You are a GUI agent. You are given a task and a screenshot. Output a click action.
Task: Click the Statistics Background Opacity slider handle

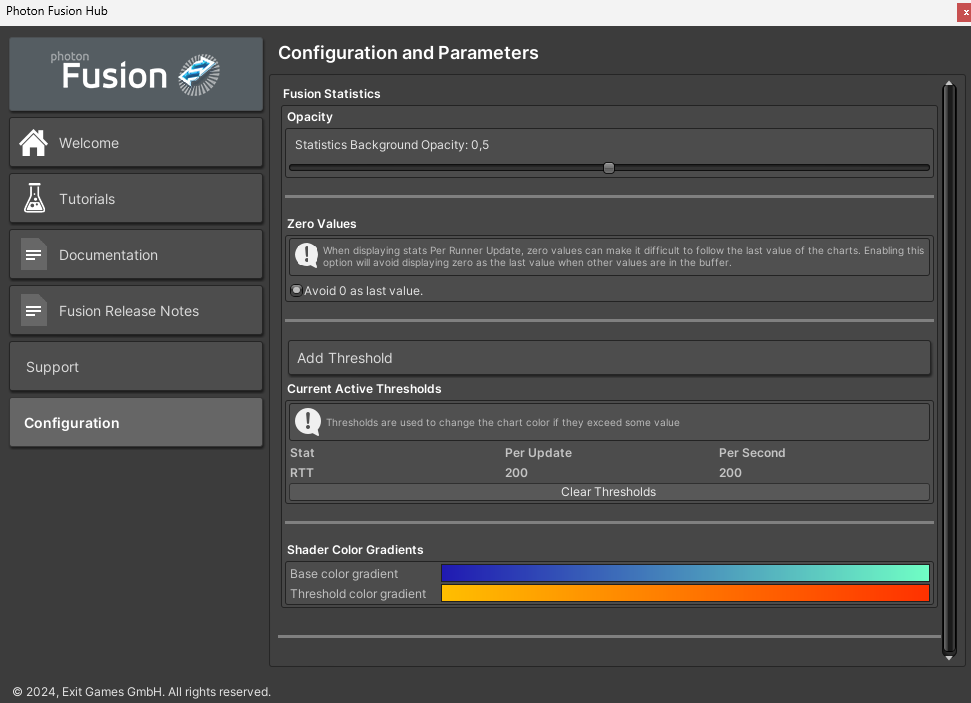[608, 168]
